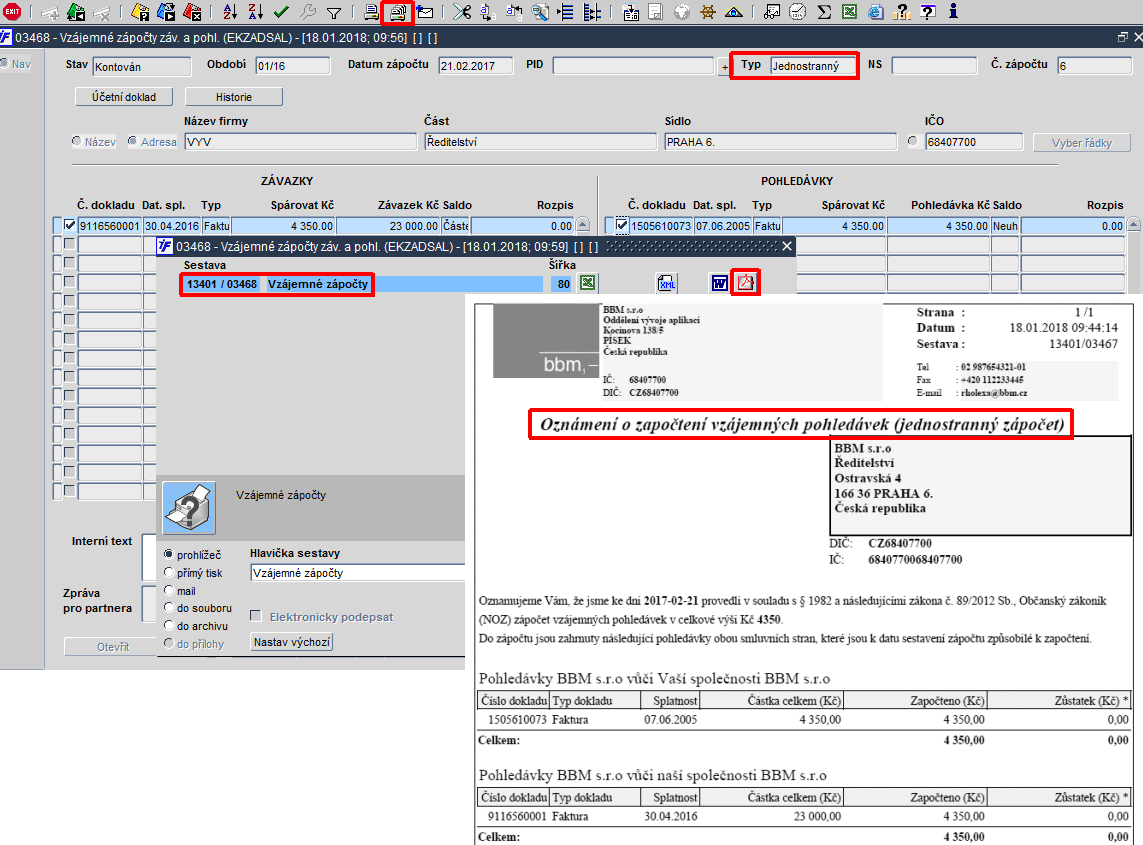Click 'Spárovat Kč' value 4 350.00 in závazky row

tap(284, 226)
